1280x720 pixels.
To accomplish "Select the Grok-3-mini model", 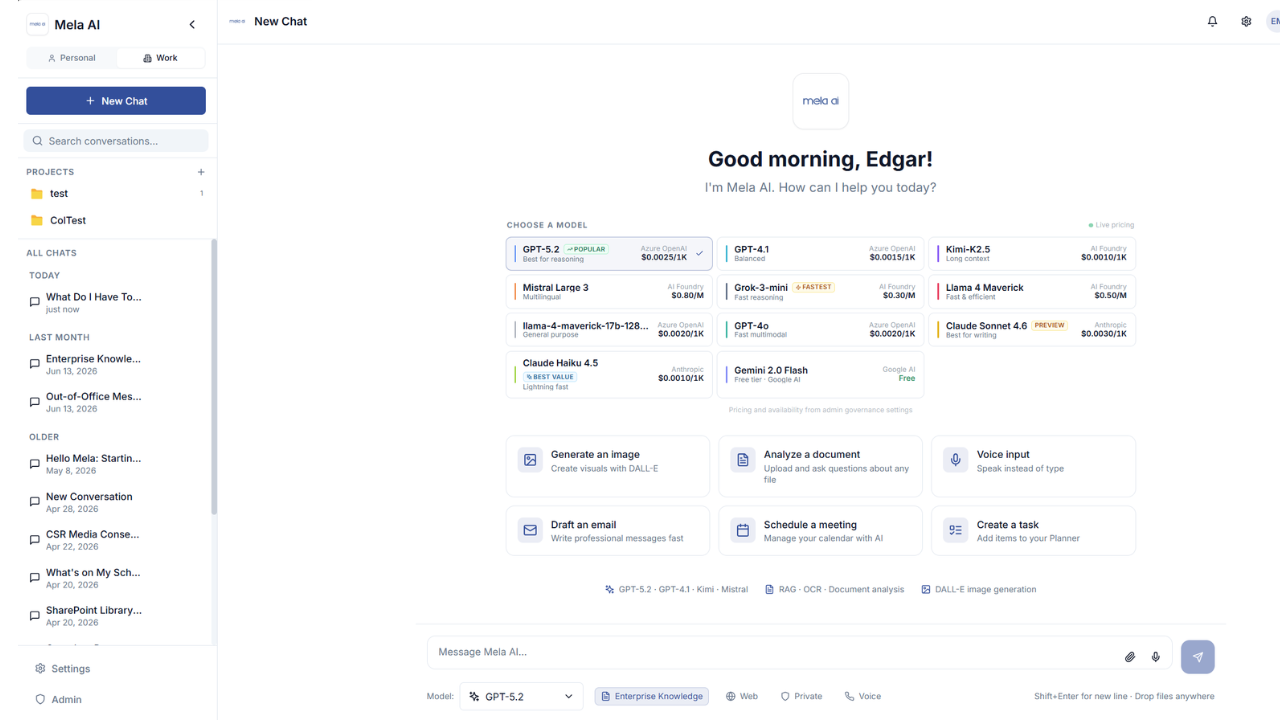I will (x=821, y=292).
